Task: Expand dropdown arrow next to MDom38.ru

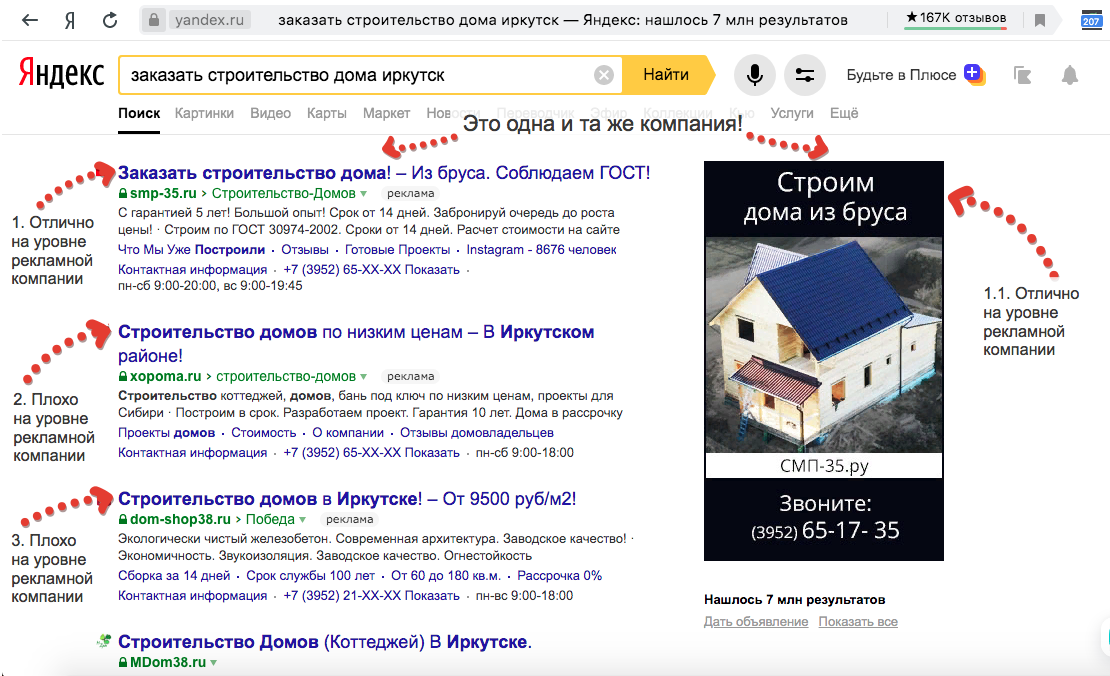Action: point(213,663)
